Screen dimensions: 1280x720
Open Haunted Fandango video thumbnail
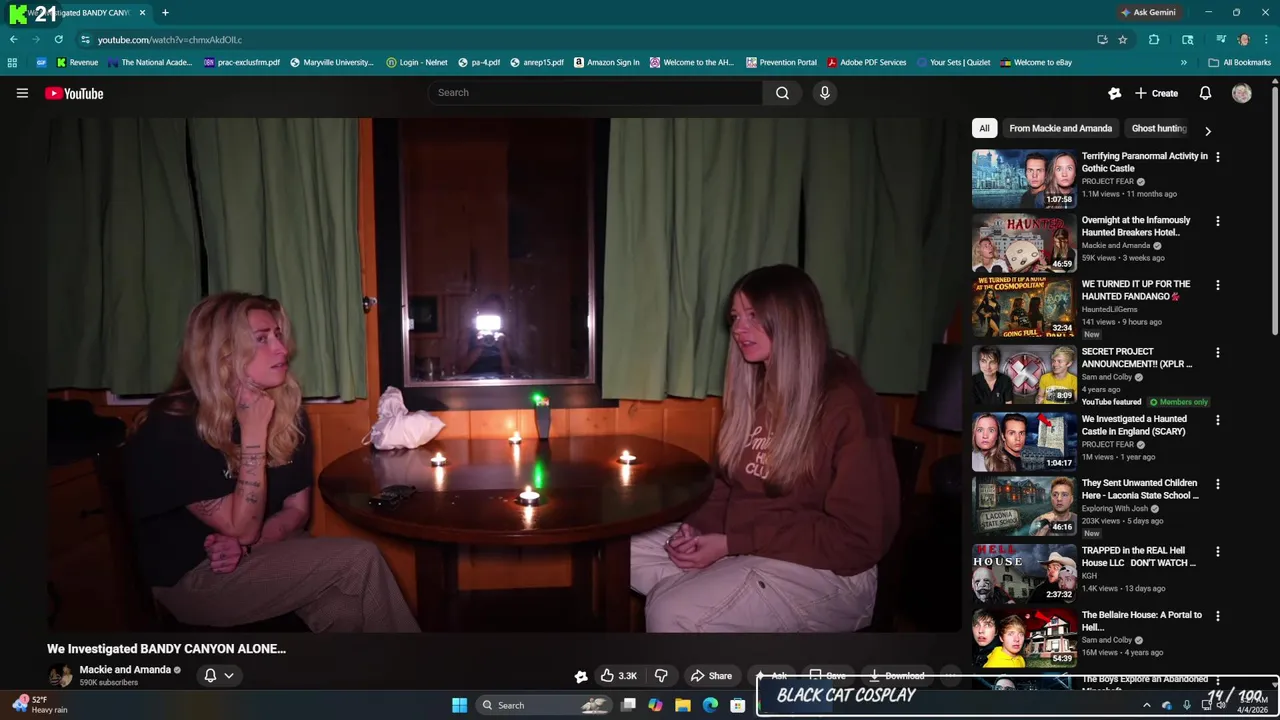[x=1024, y=307]
